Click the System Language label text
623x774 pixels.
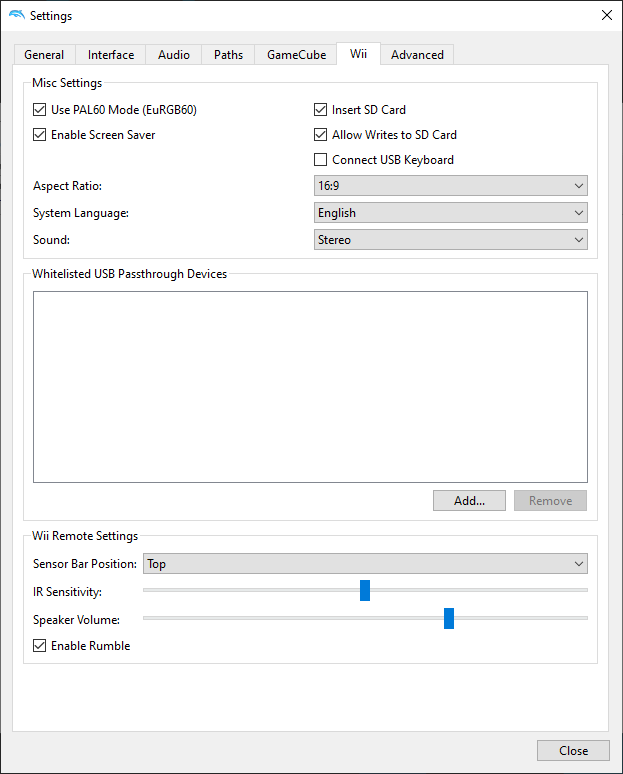(81, 213)
